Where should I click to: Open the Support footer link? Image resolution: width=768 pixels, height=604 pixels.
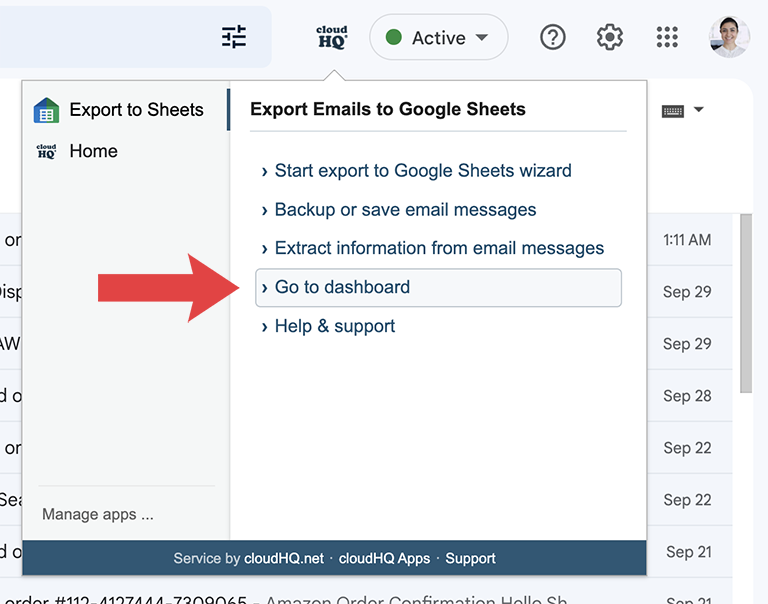[x=470, y=558]
